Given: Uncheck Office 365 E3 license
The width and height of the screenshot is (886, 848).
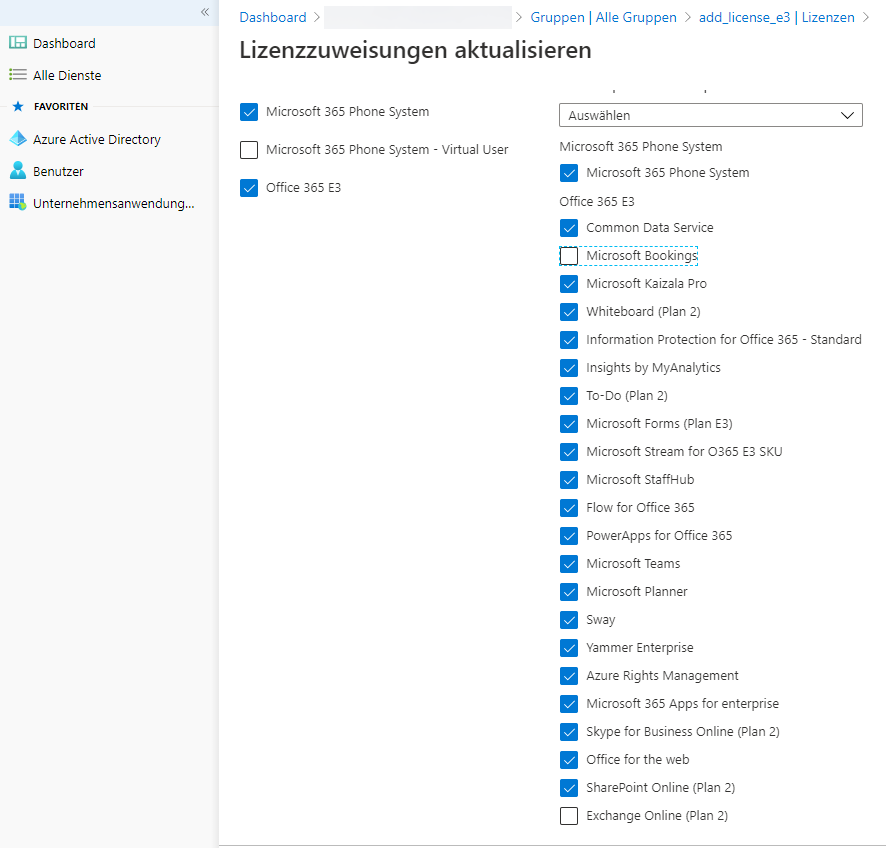Looking at the screenshot, I should coord(249,188).
